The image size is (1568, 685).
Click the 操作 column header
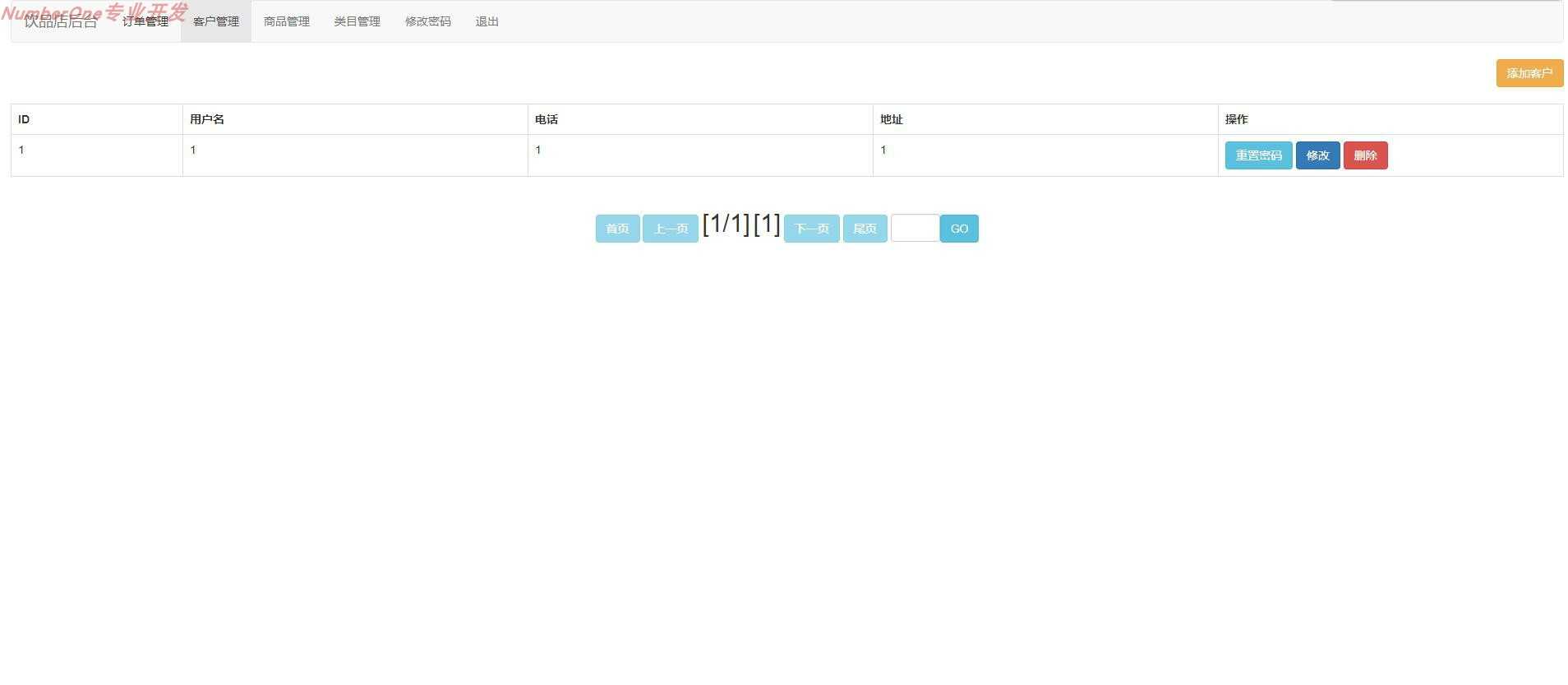[x=1390, y=119]
